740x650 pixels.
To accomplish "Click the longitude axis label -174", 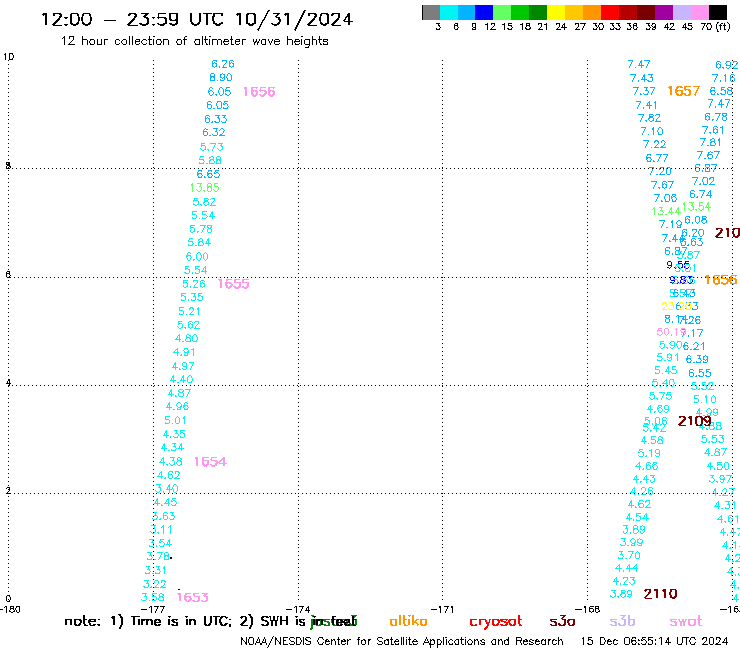I will pos(298,609).
